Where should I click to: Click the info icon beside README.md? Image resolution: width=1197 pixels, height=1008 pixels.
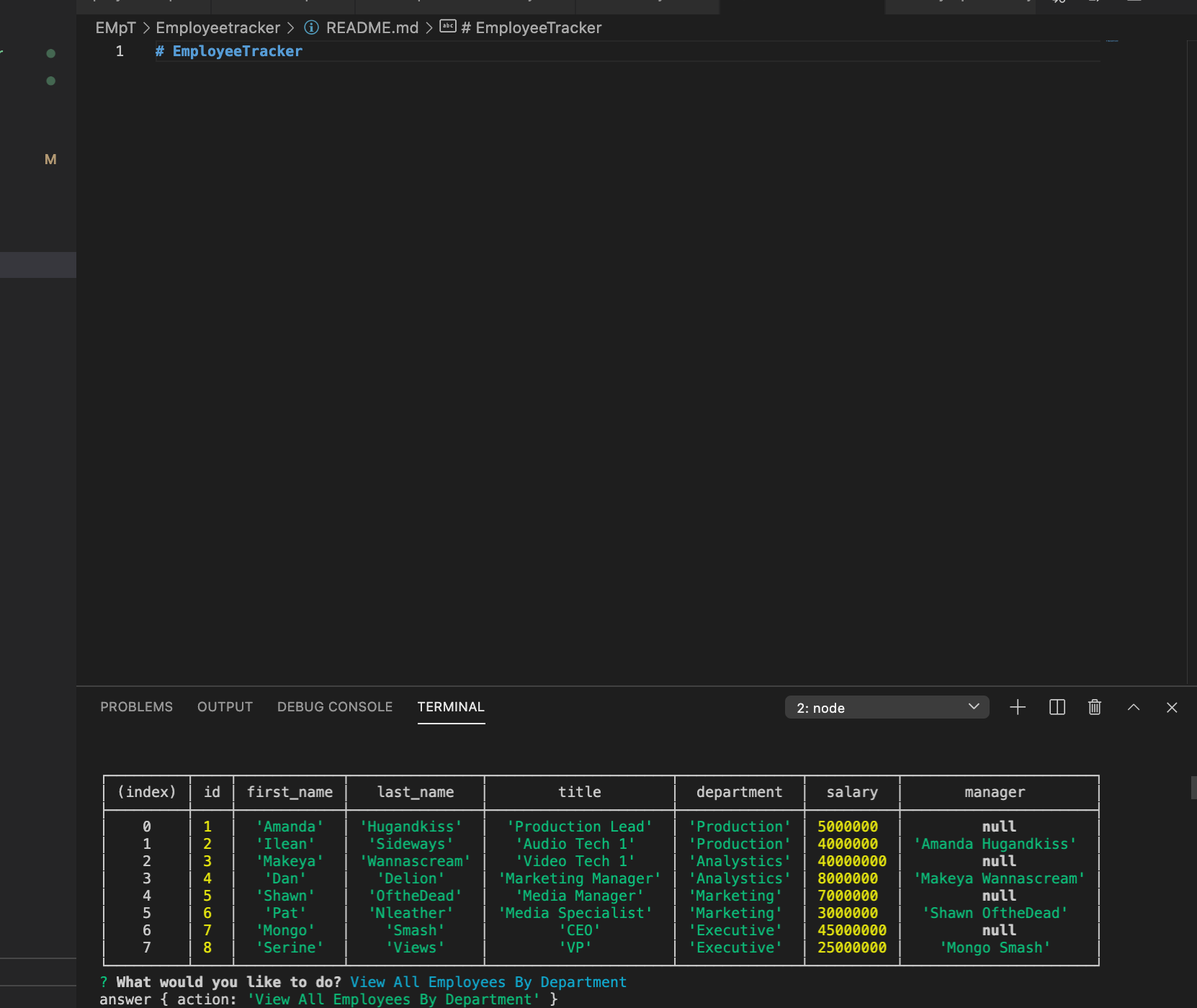(311, 27)
